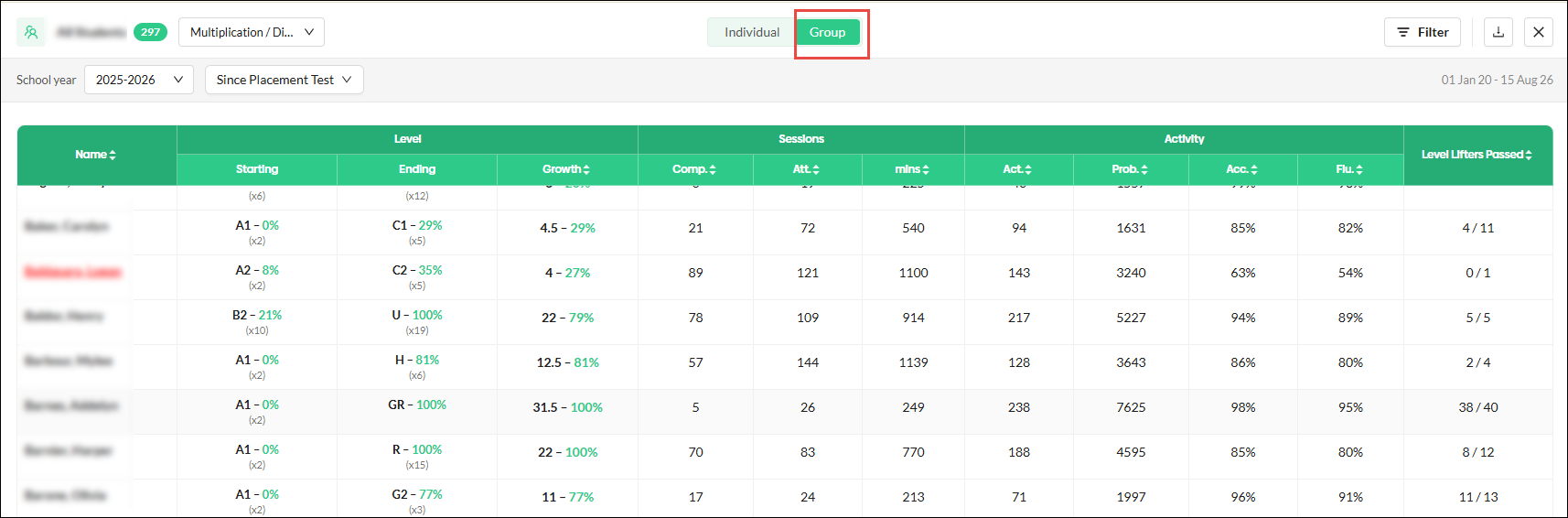Select the Group view toggle
Screen dimensions: 1568x518
click(827, 32)
